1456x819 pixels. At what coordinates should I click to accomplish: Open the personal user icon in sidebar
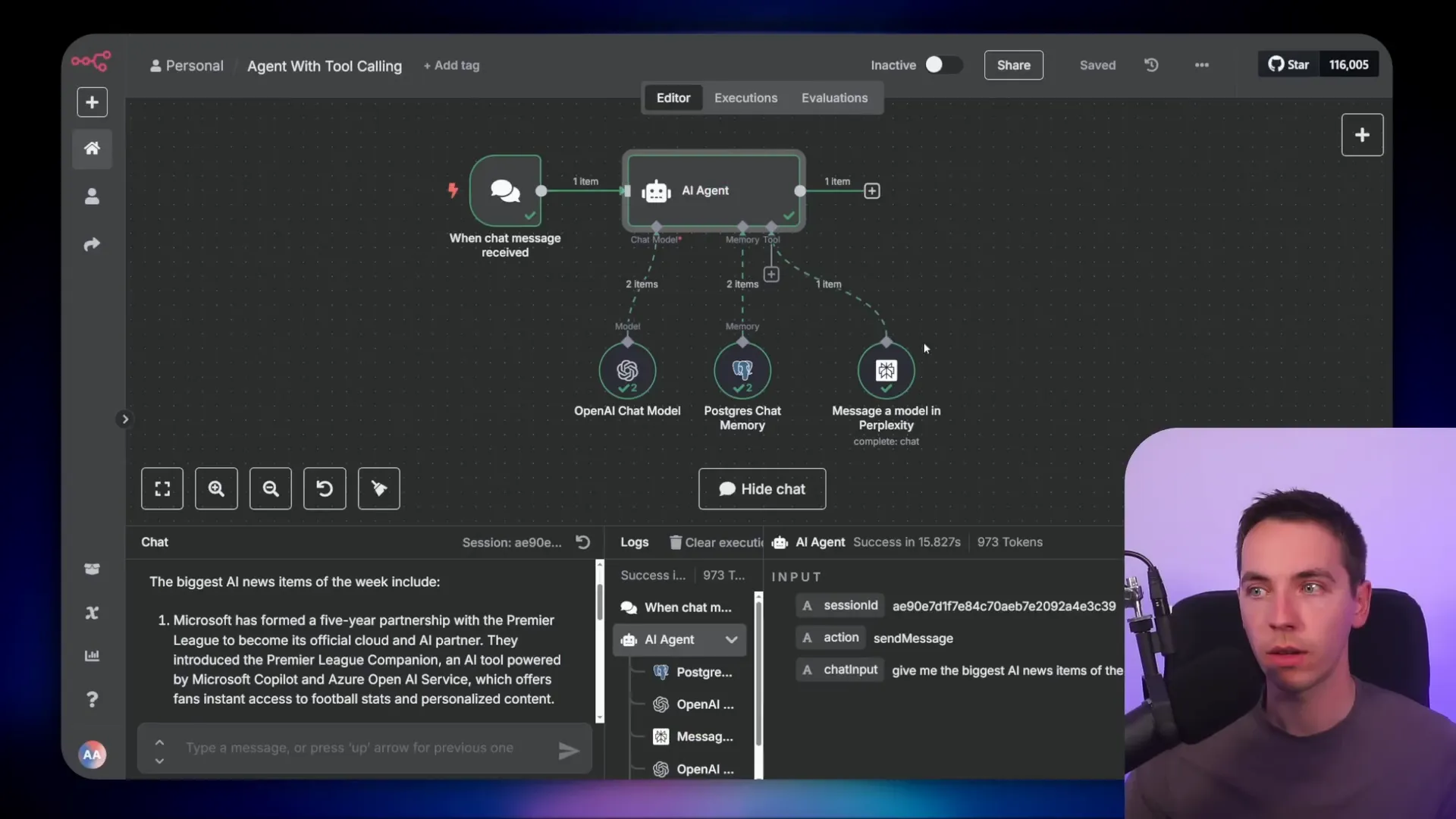pos(92,196)
